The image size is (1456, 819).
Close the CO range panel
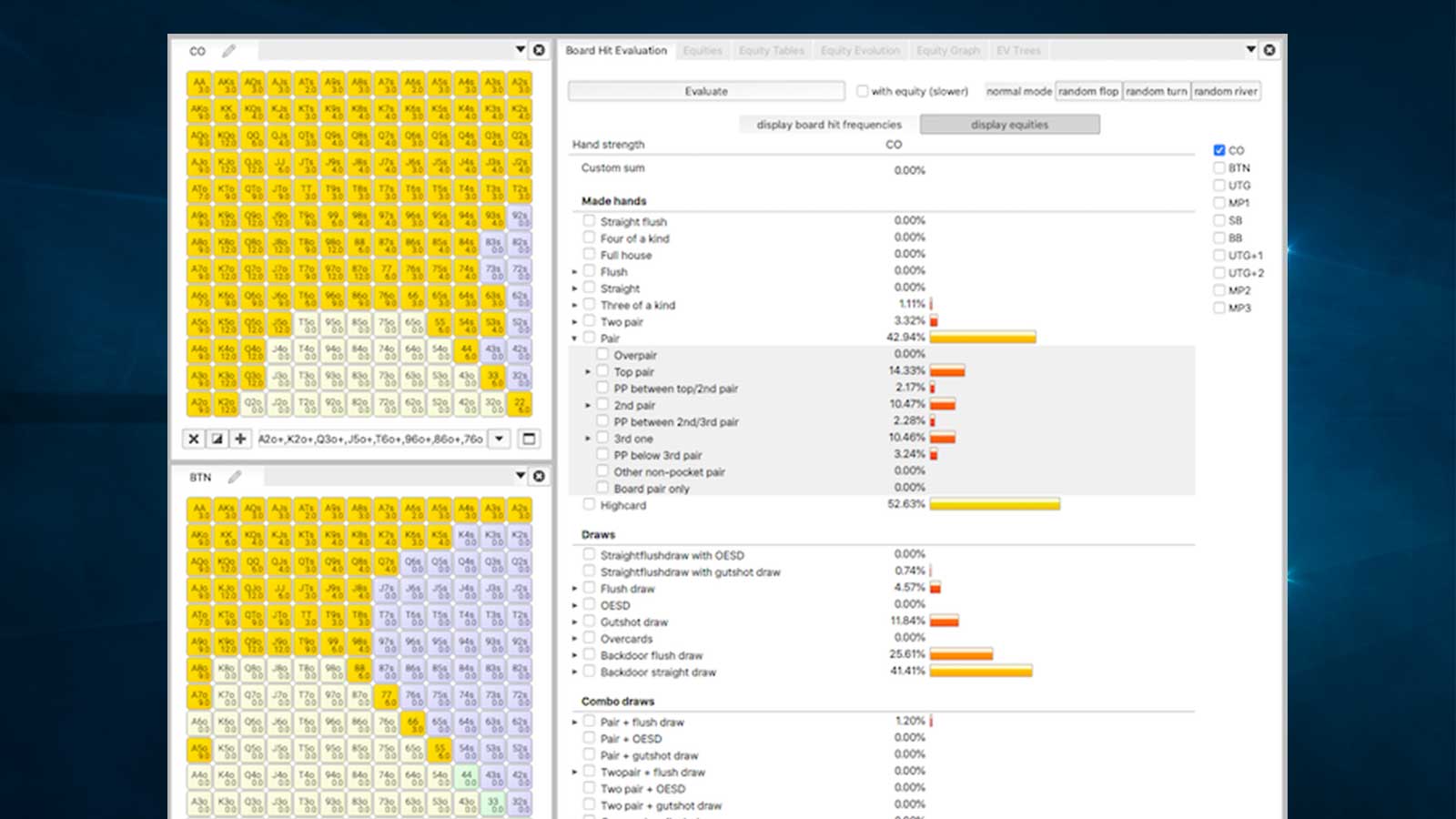539,50
